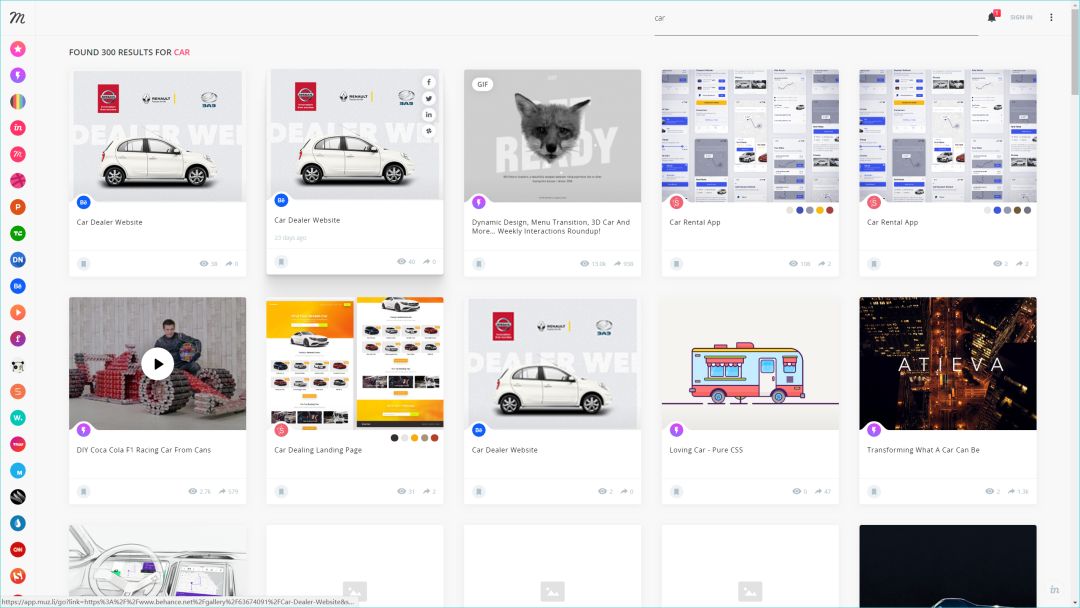
Task: Share hovered Car Dealer card on Facebook
Action: tap(429, 82)
